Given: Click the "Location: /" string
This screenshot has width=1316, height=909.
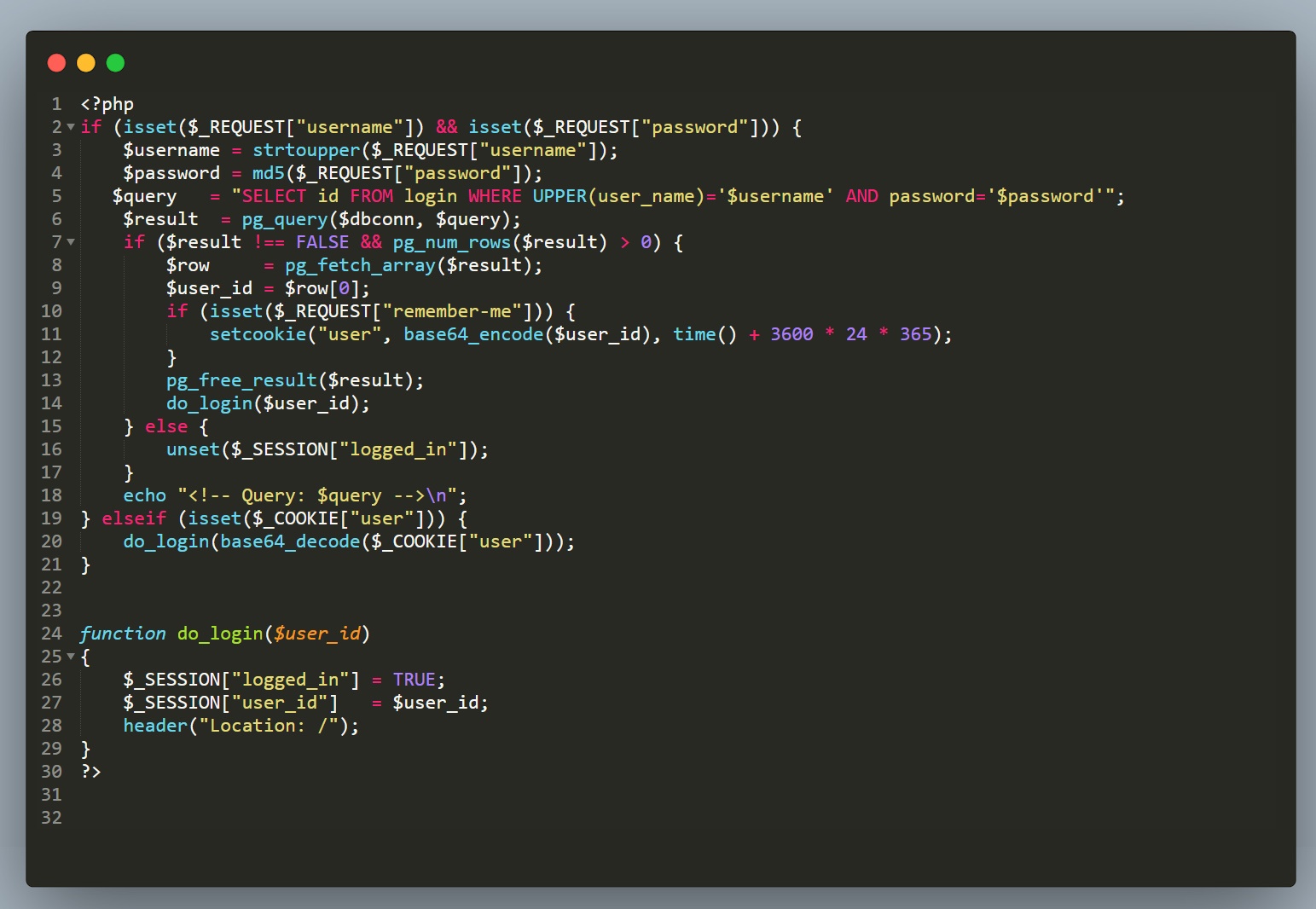Looking at the screenshot, I should tap(269, 726).
